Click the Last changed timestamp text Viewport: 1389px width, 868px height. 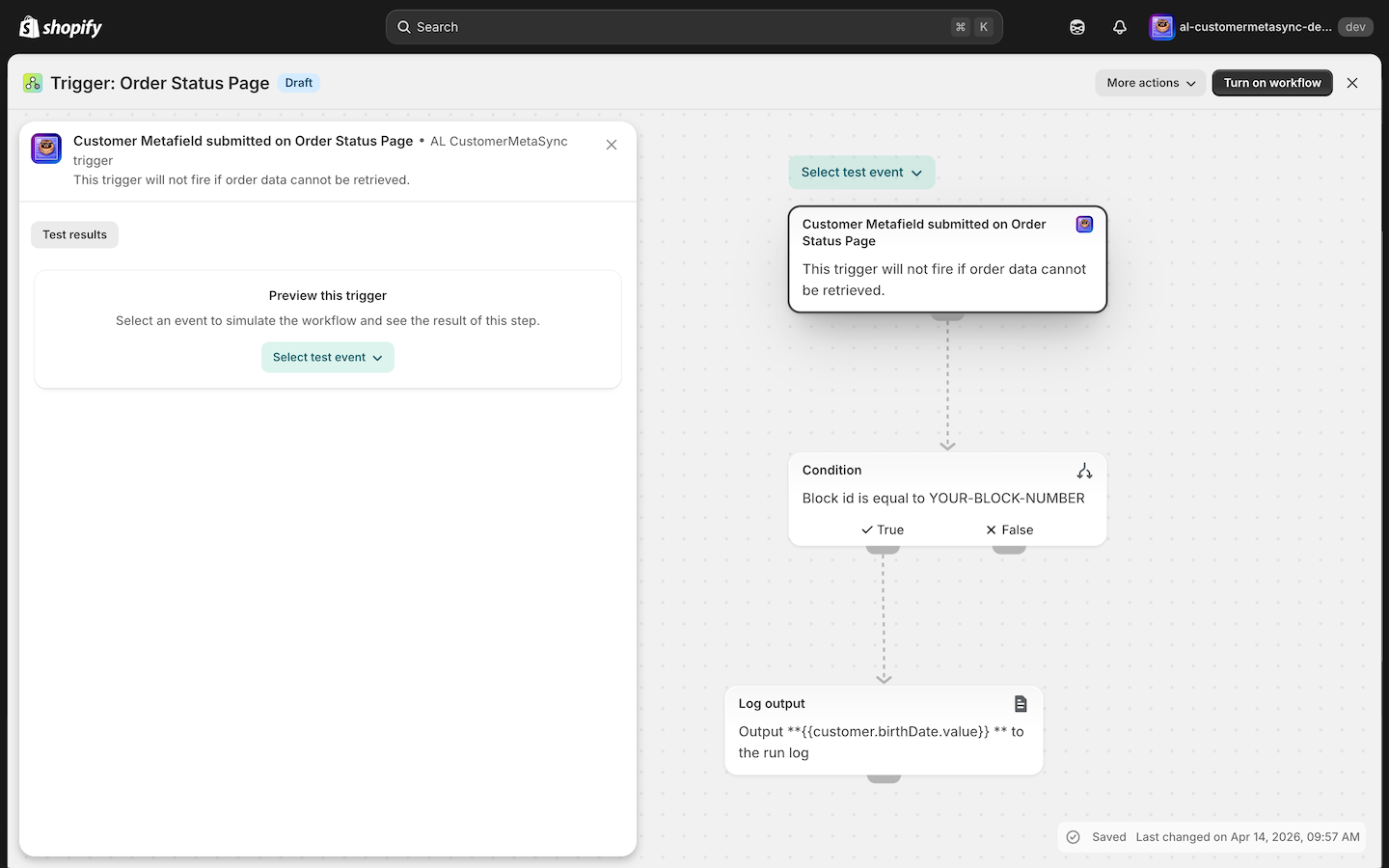pos(1247,837)
